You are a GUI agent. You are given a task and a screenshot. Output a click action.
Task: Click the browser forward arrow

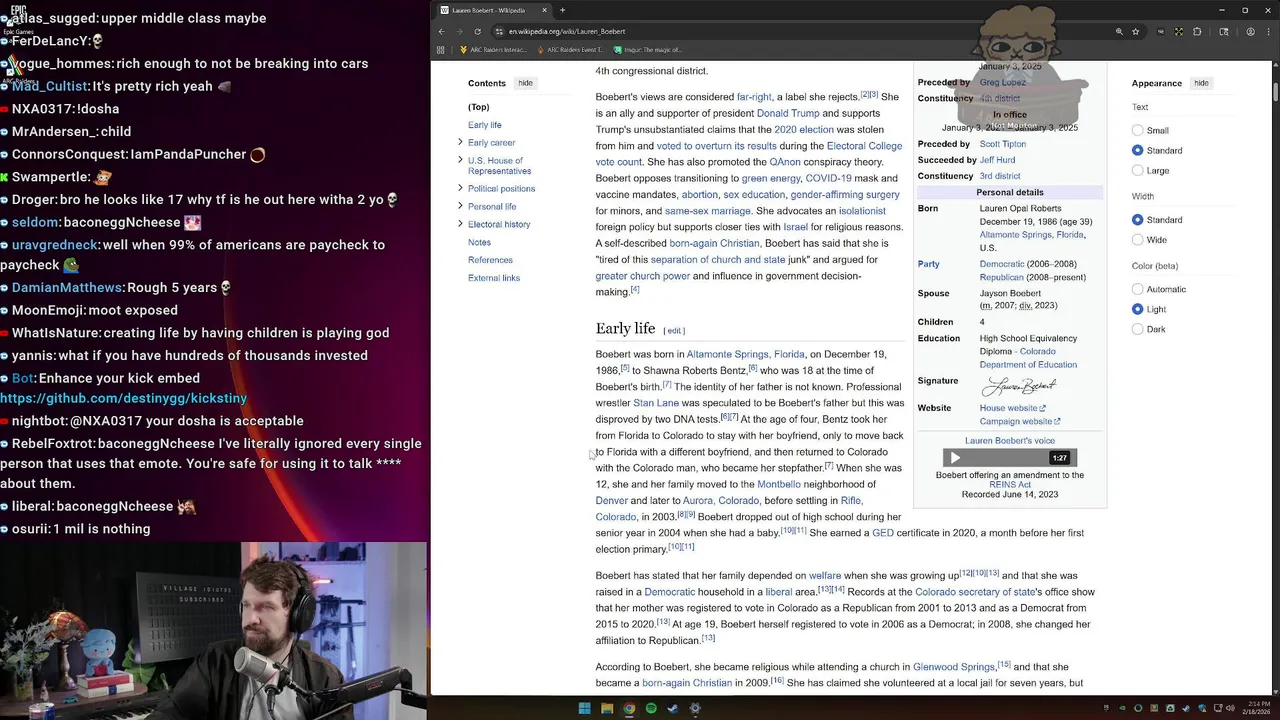(460, 31)
